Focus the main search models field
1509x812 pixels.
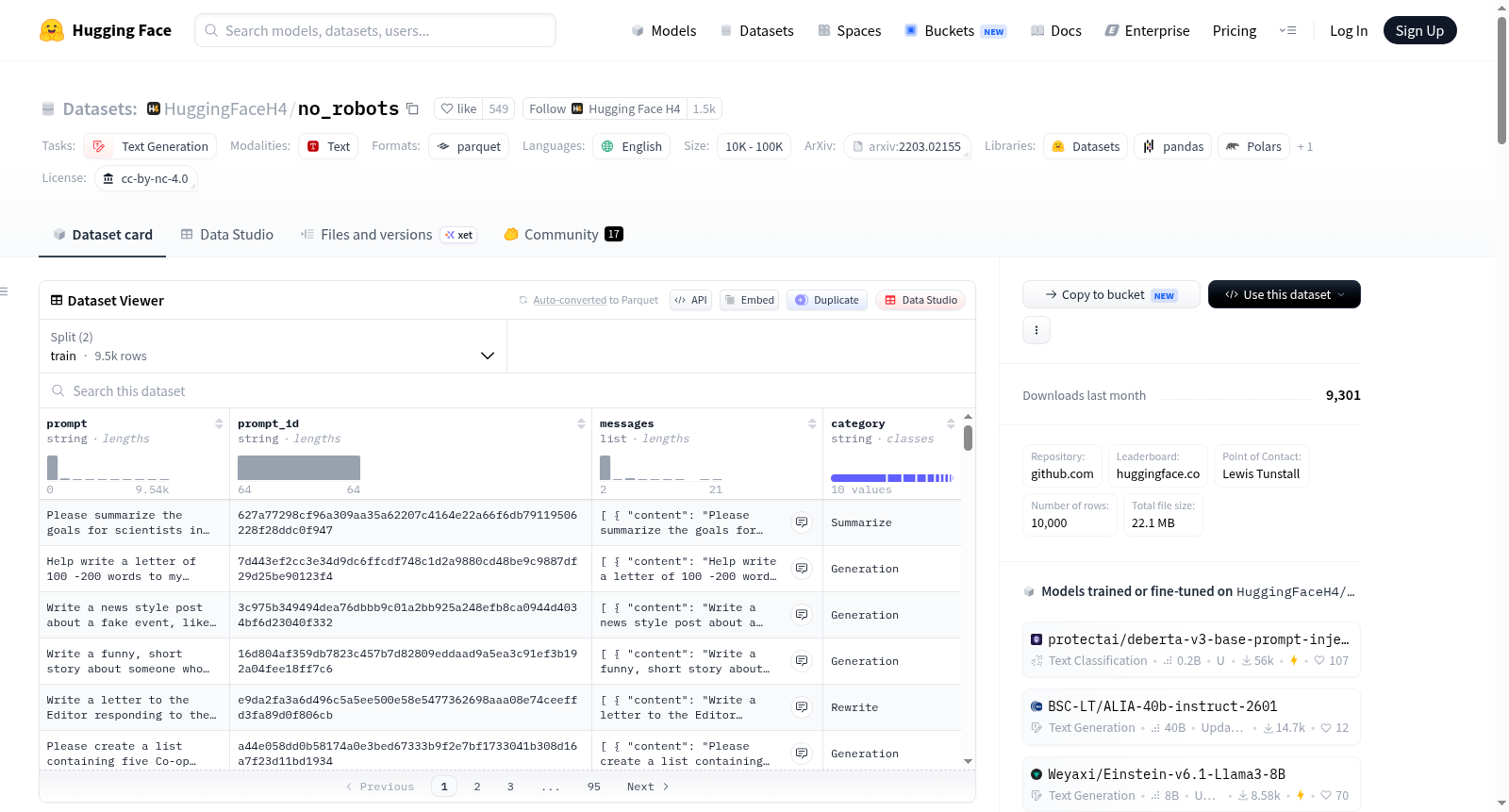pos(375,30)
